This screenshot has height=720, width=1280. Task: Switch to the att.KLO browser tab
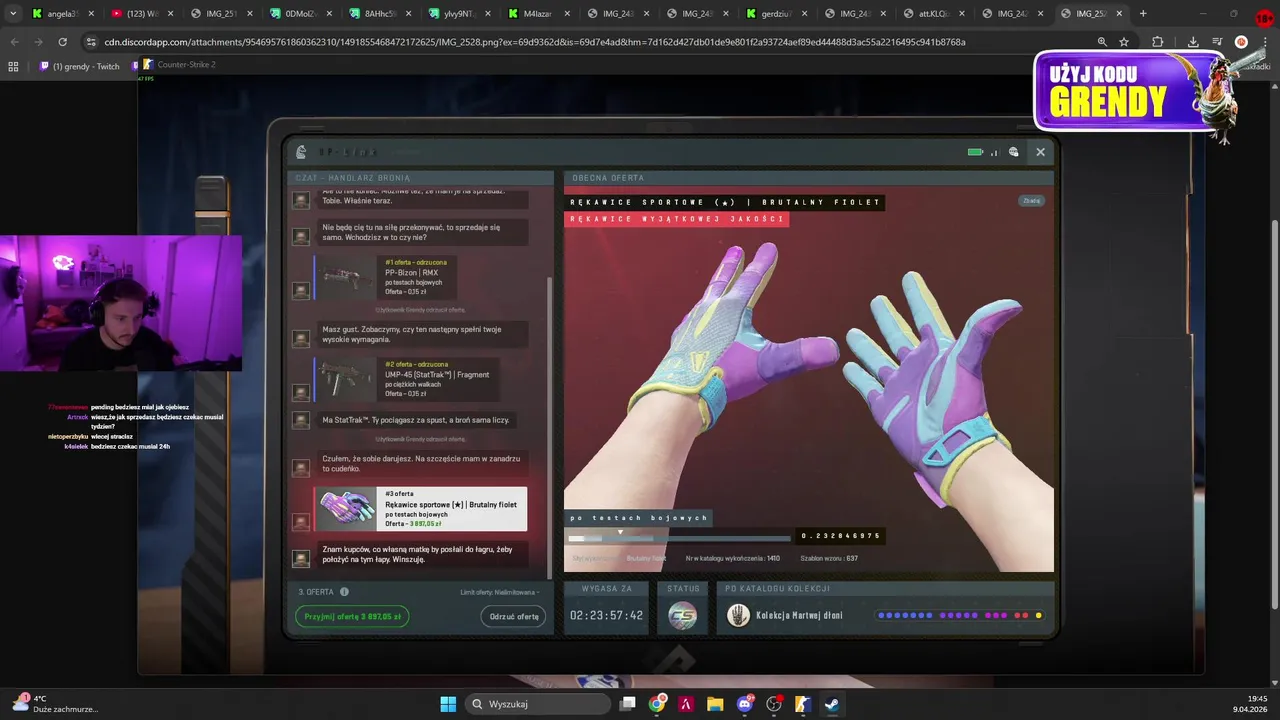pyautogui.click(x=933, y=14)
